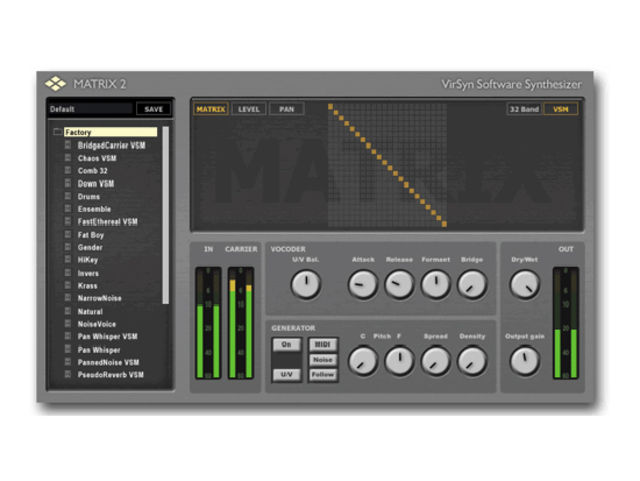Screen dimensions: 640x481
Task: Save the current preset with SAVE
Action: [x=153, y=109]
